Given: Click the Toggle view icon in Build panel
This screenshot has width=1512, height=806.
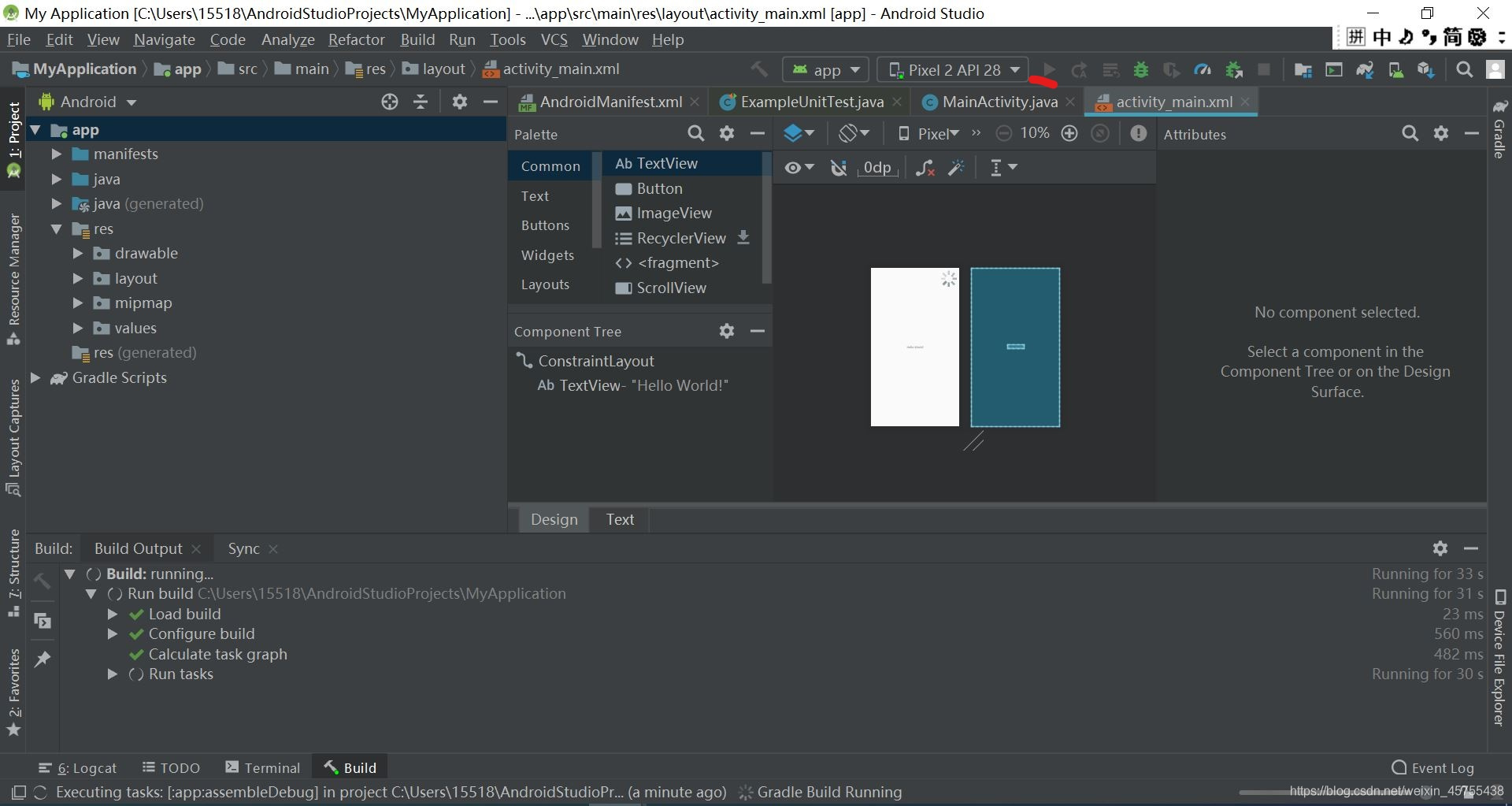Looking at the screenshot, I should 43,621.
